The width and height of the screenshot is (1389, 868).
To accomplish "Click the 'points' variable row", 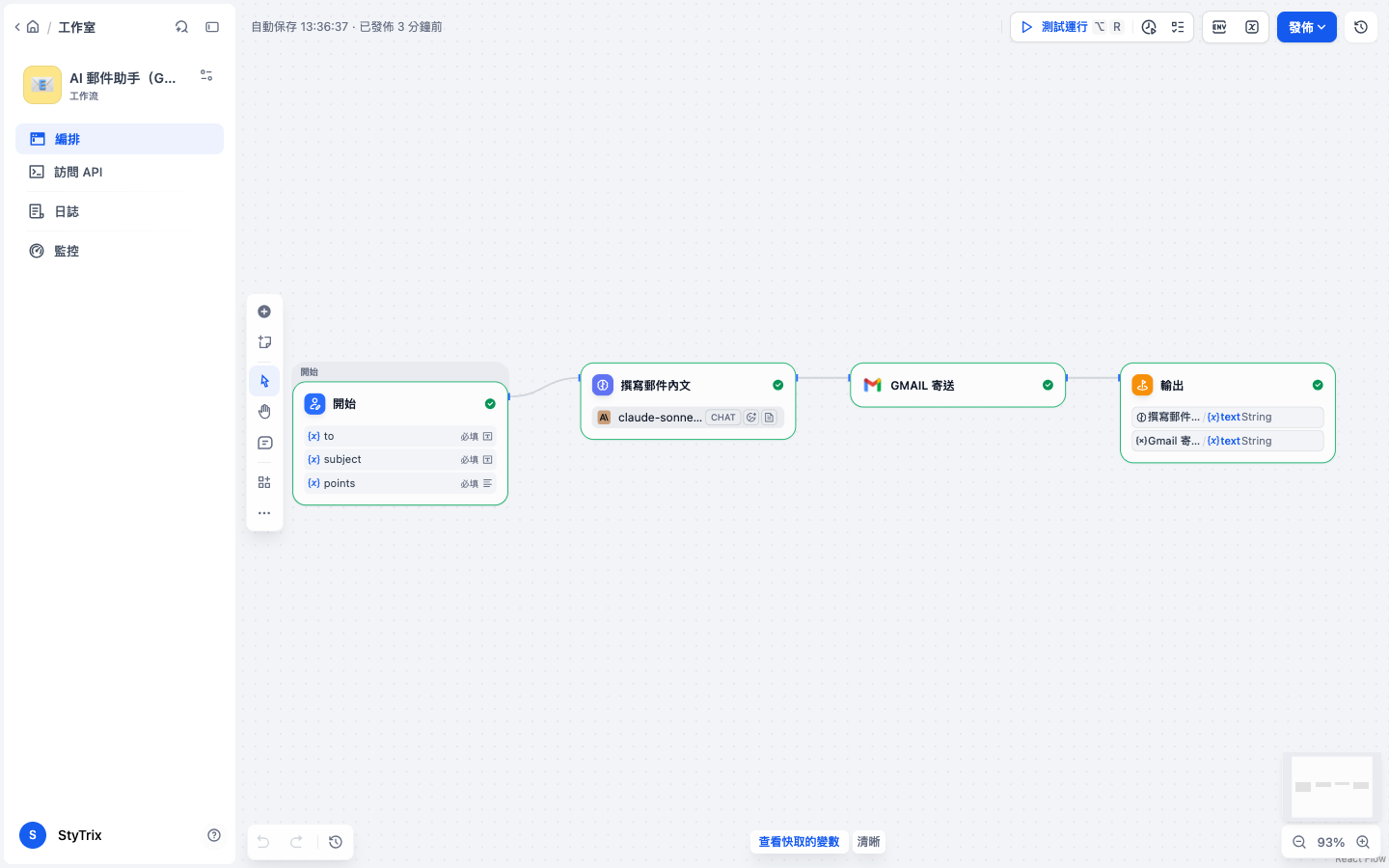I will pos(400,483).
